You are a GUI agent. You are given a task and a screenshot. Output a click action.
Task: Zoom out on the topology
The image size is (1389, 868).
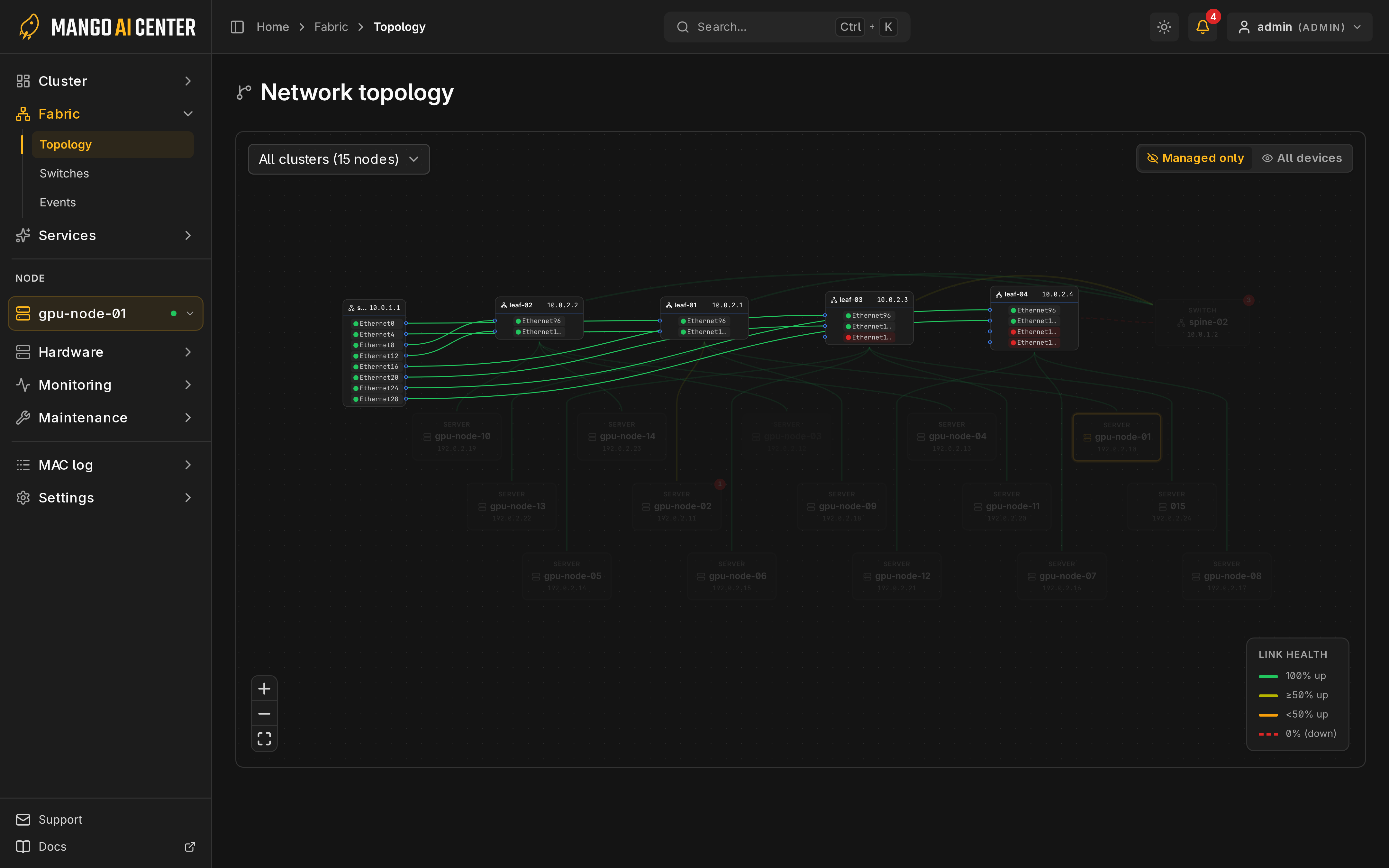(x=264, y=714)
